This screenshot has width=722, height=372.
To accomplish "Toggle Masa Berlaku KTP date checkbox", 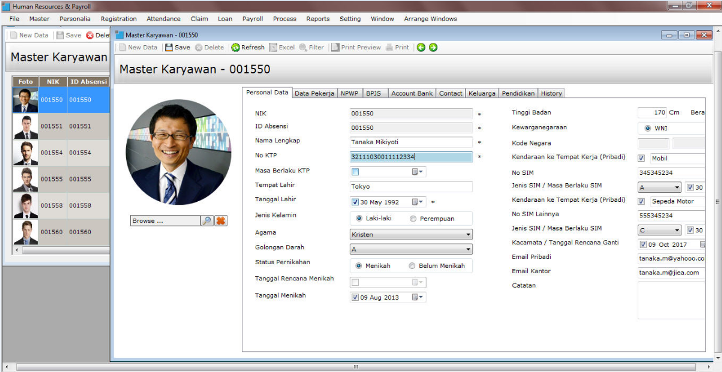I will tap(355, 172).
